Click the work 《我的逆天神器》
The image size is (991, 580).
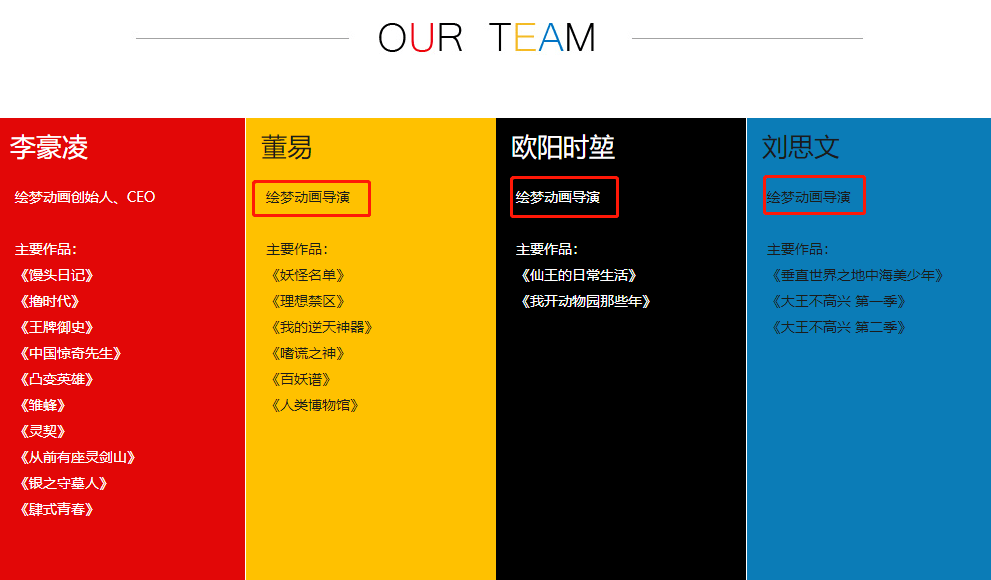322,327
